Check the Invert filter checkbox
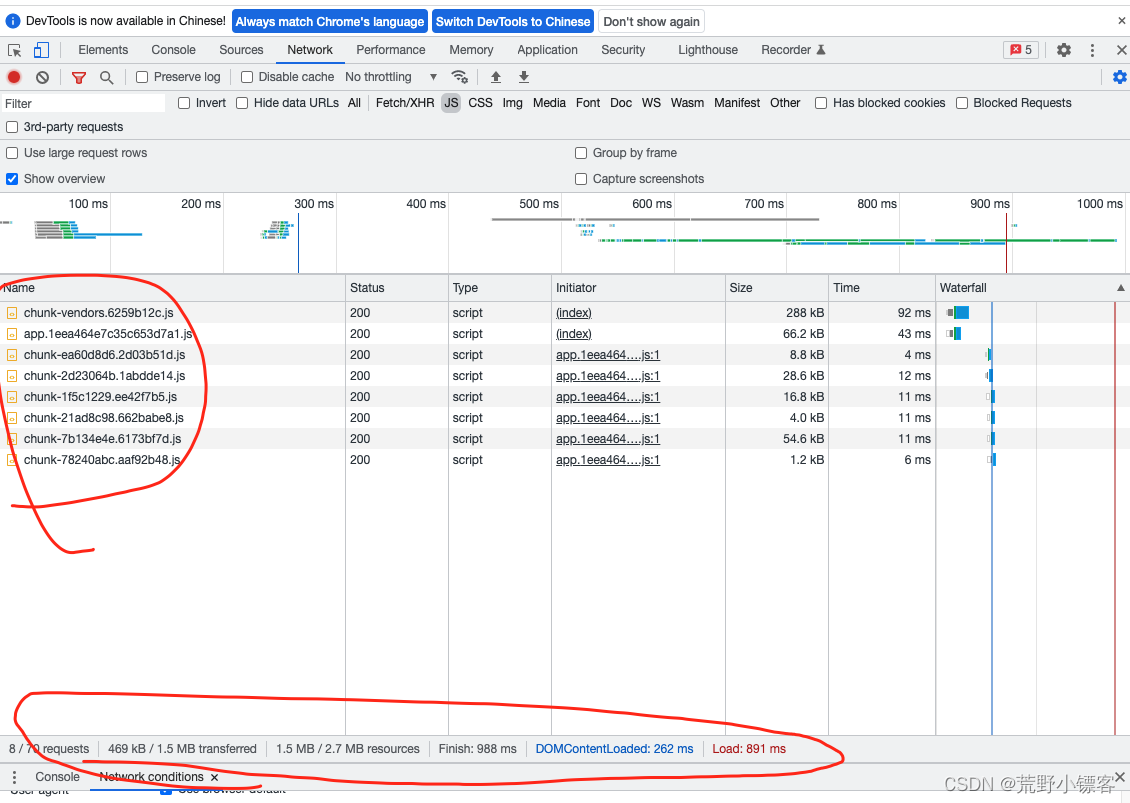The width and height of the screenshot is (1130, 803). point(184,103)
